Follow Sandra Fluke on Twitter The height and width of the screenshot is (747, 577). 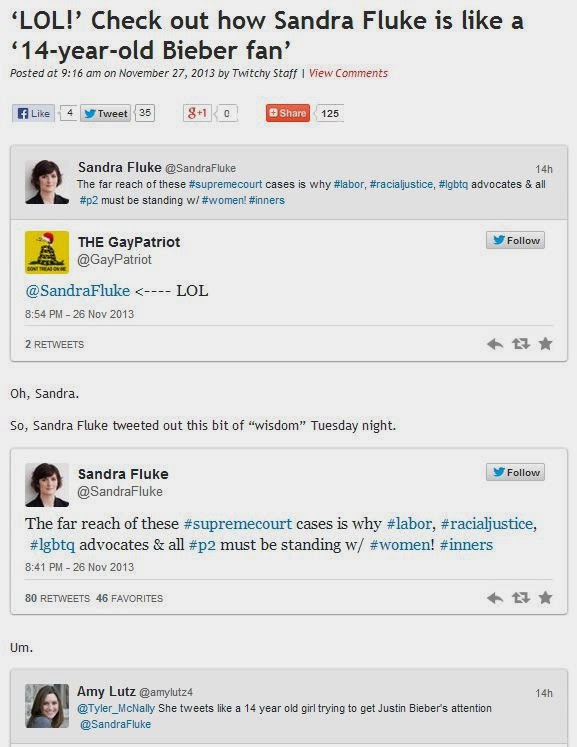coord(515,472)
